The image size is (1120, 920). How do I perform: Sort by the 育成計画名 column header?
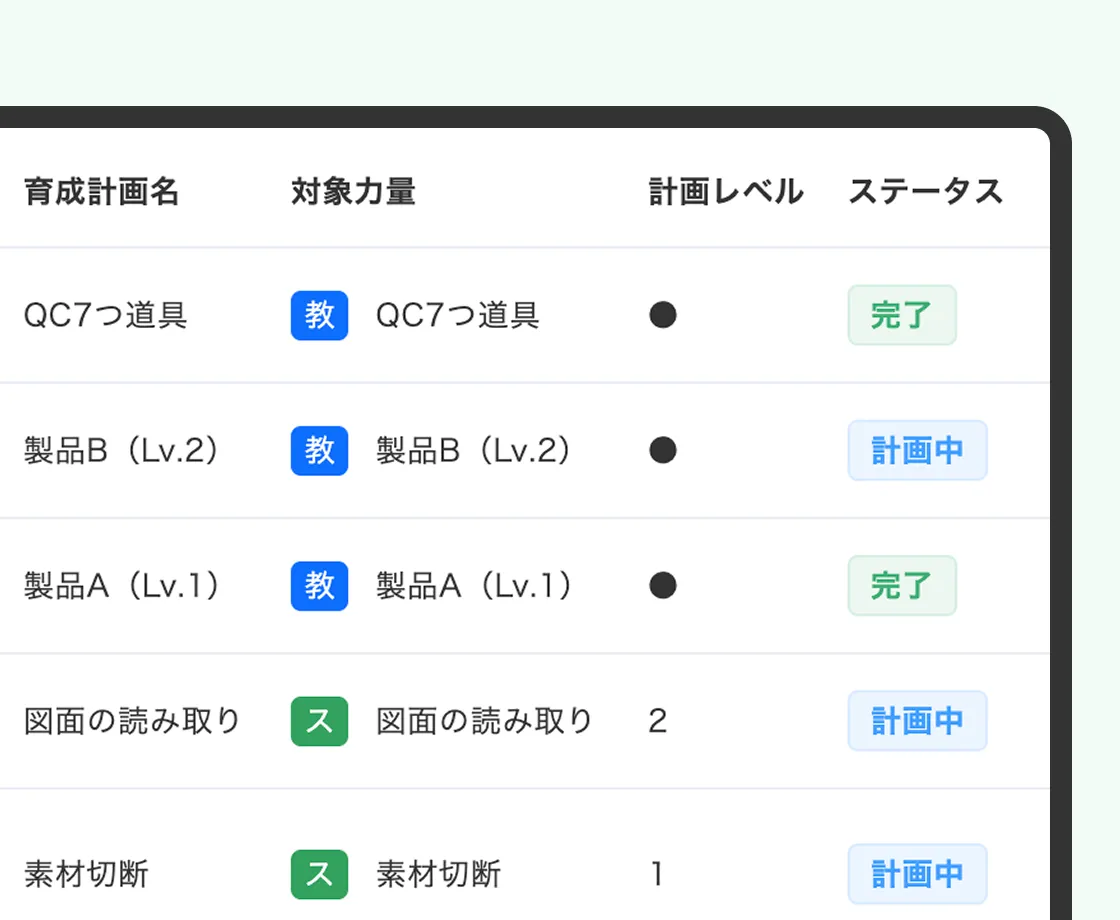click(101, 192)
